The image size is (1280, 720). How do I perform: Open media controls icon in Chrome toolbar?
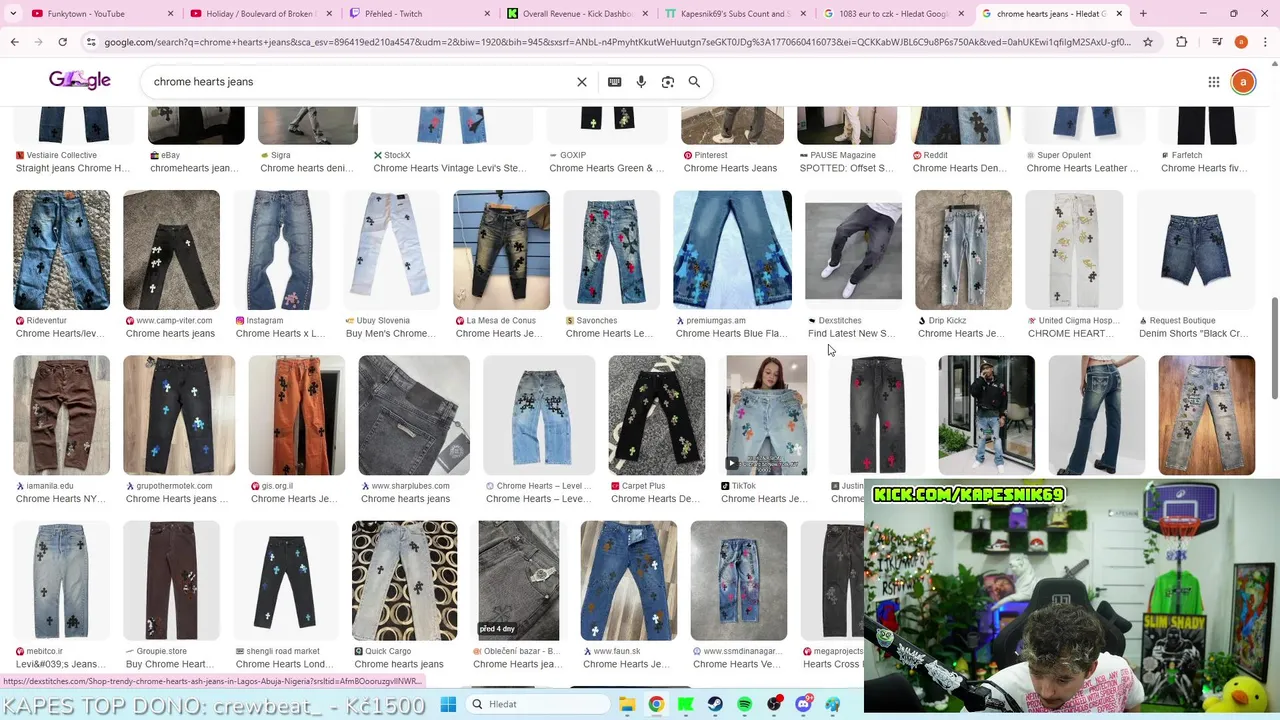(1216, 42)
